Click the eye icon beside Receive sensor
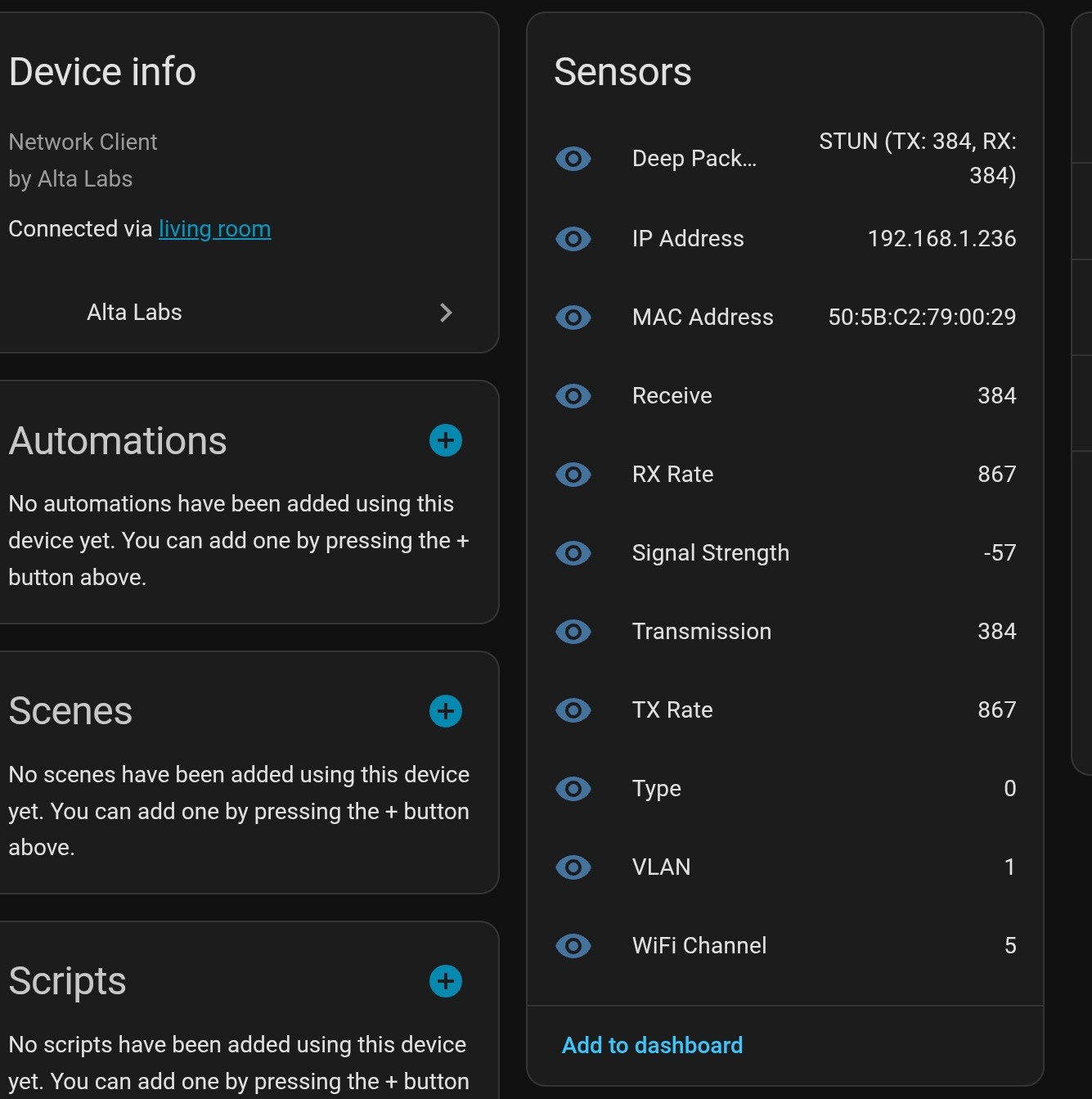Screen dimensions: 1092x1099 pos(573,395)
